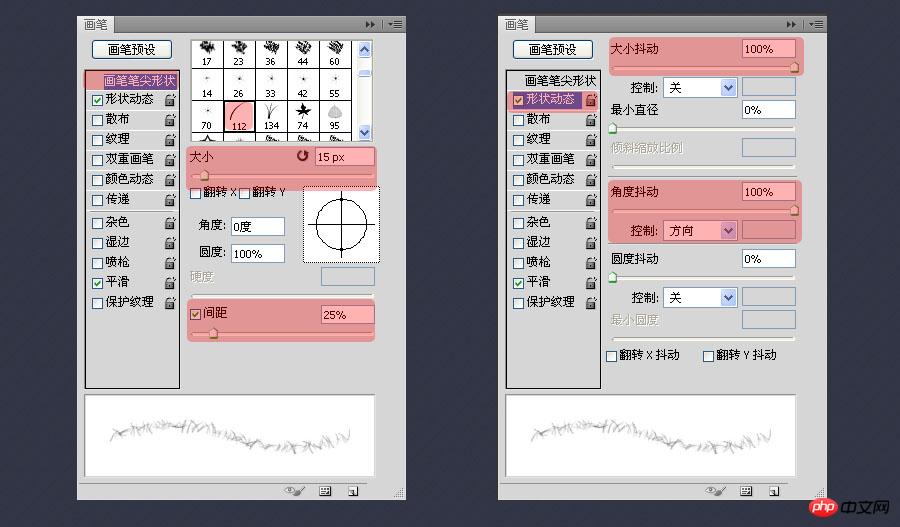Click lock icon beside 颜色动态 in right panel

pos(591,180)
